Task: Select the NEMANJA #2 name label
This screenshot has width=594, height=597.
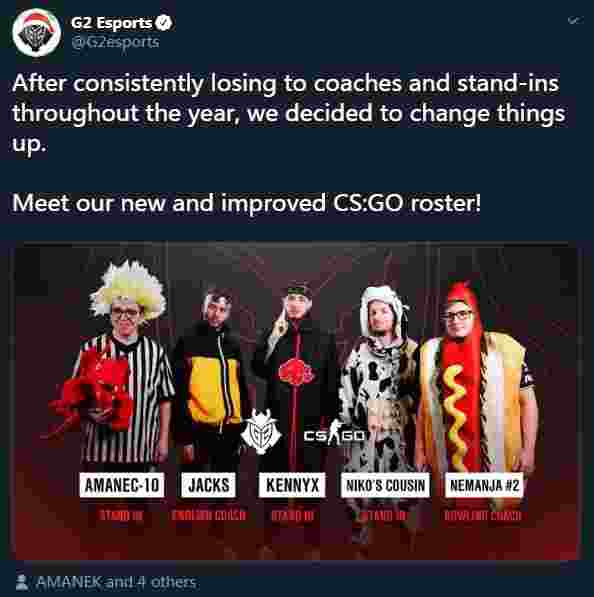Action: tap(484, 485)
